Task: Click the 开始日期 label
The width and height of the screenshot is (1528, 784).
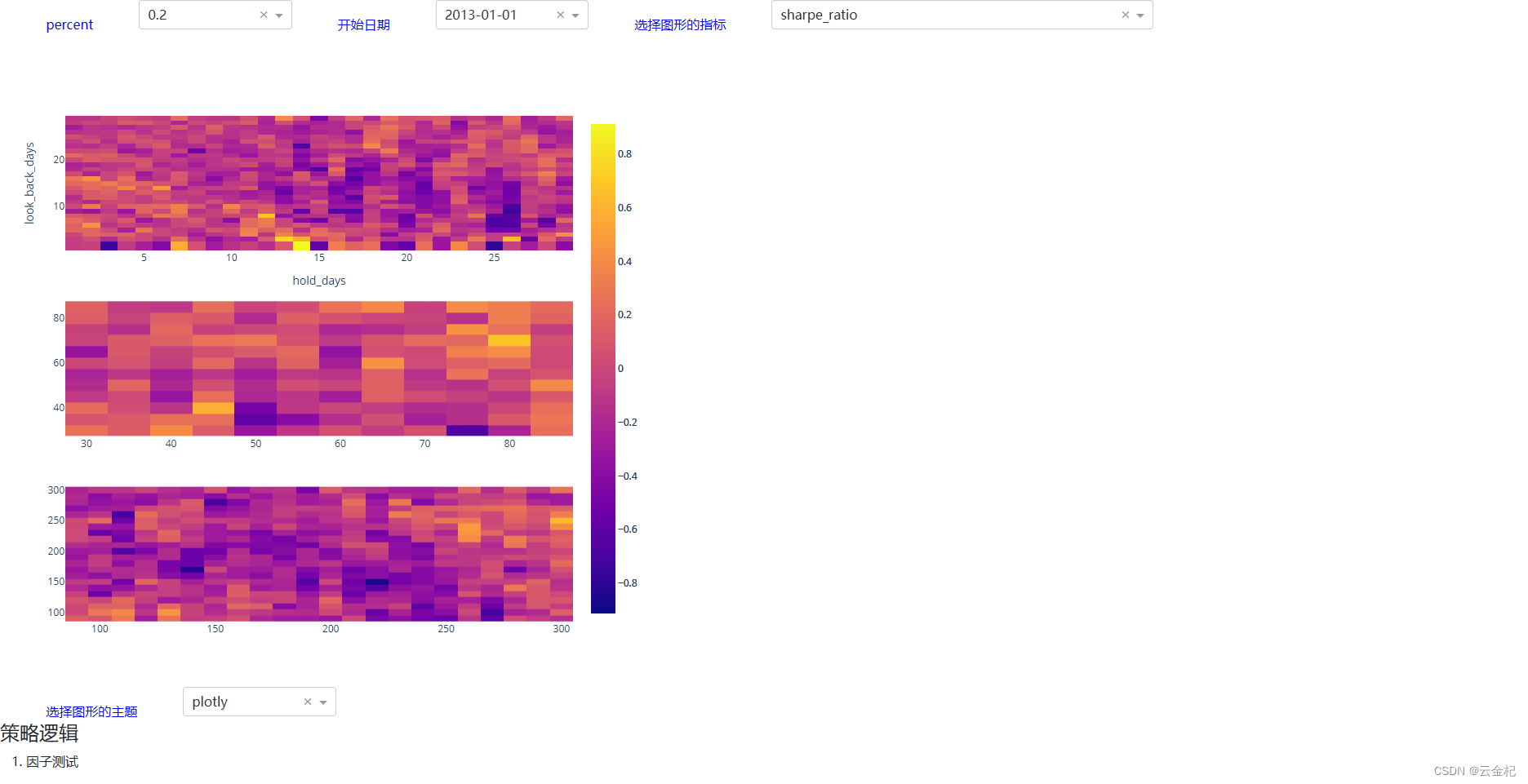Action: [x=364, y=24]
